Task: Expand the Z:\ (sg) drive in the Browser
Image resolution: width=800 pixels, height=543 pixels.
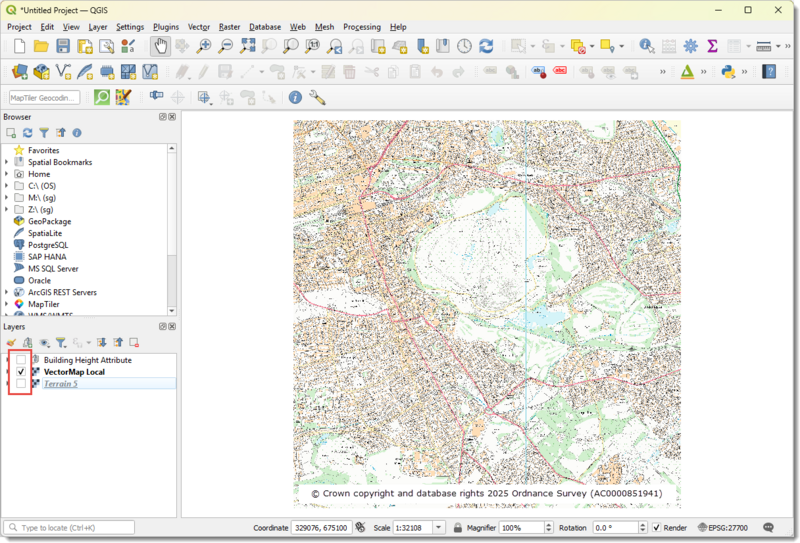Action: [6, 209]
